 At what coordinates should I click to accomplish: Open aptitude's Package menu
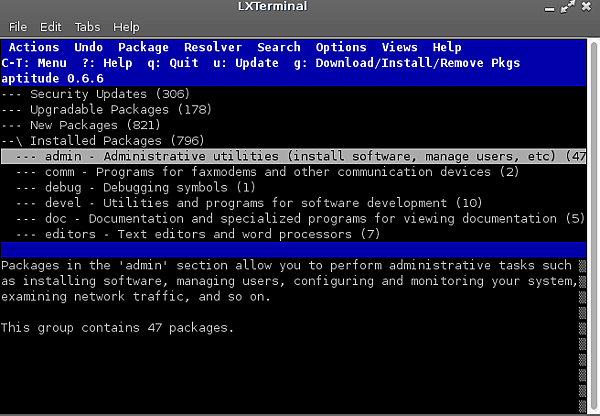143,47
